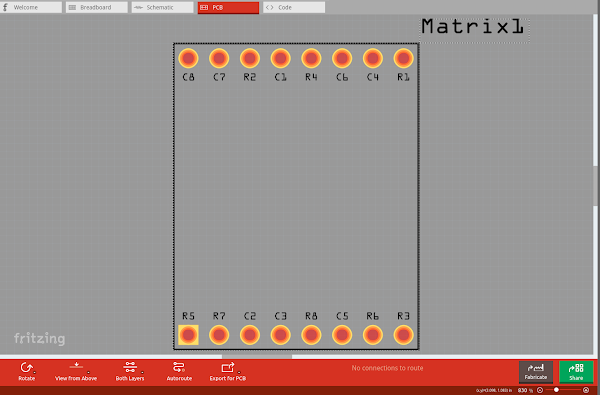This screenshot has width=600, height=395.
Task: Click the green Share button
Action: point(576,372)
